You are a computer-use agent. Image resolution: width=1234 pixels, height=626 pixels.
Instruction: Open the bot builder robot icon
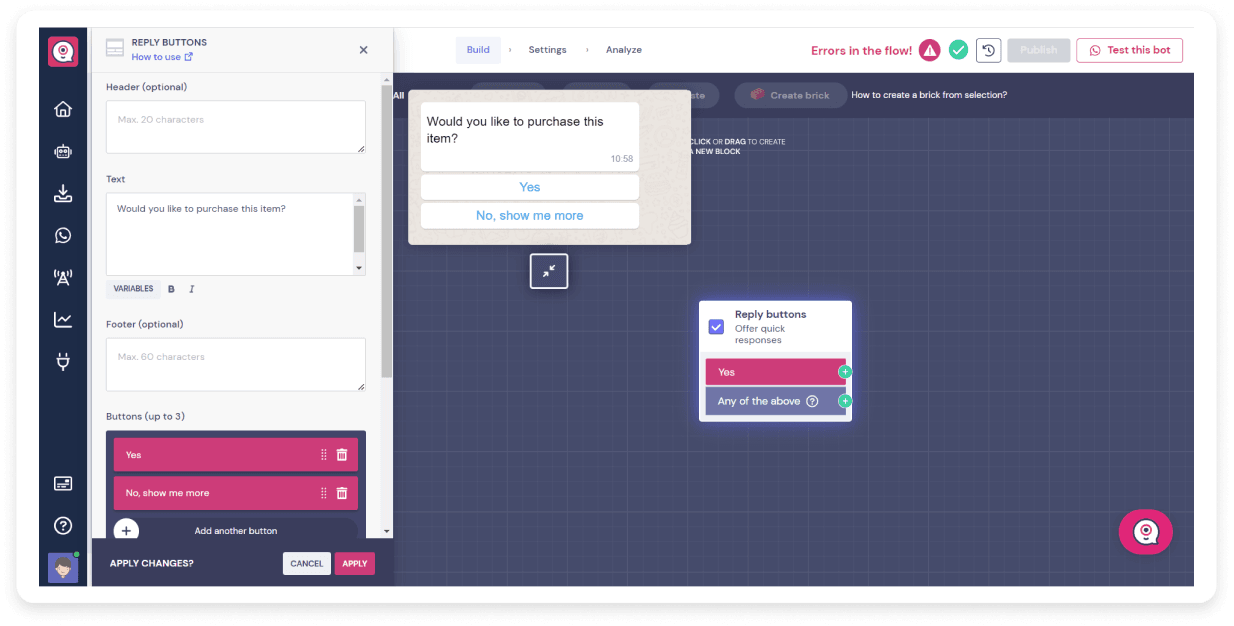63,151
